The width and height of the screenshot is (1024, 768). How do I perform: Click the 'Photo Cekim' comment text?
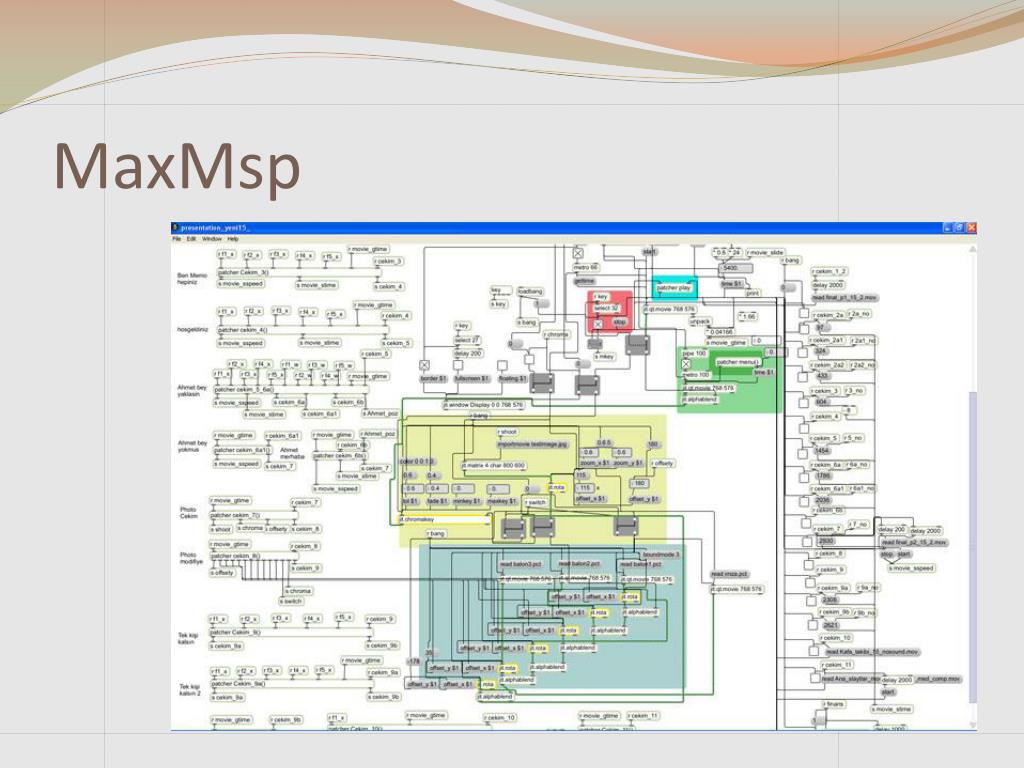[x=189, y=513]
